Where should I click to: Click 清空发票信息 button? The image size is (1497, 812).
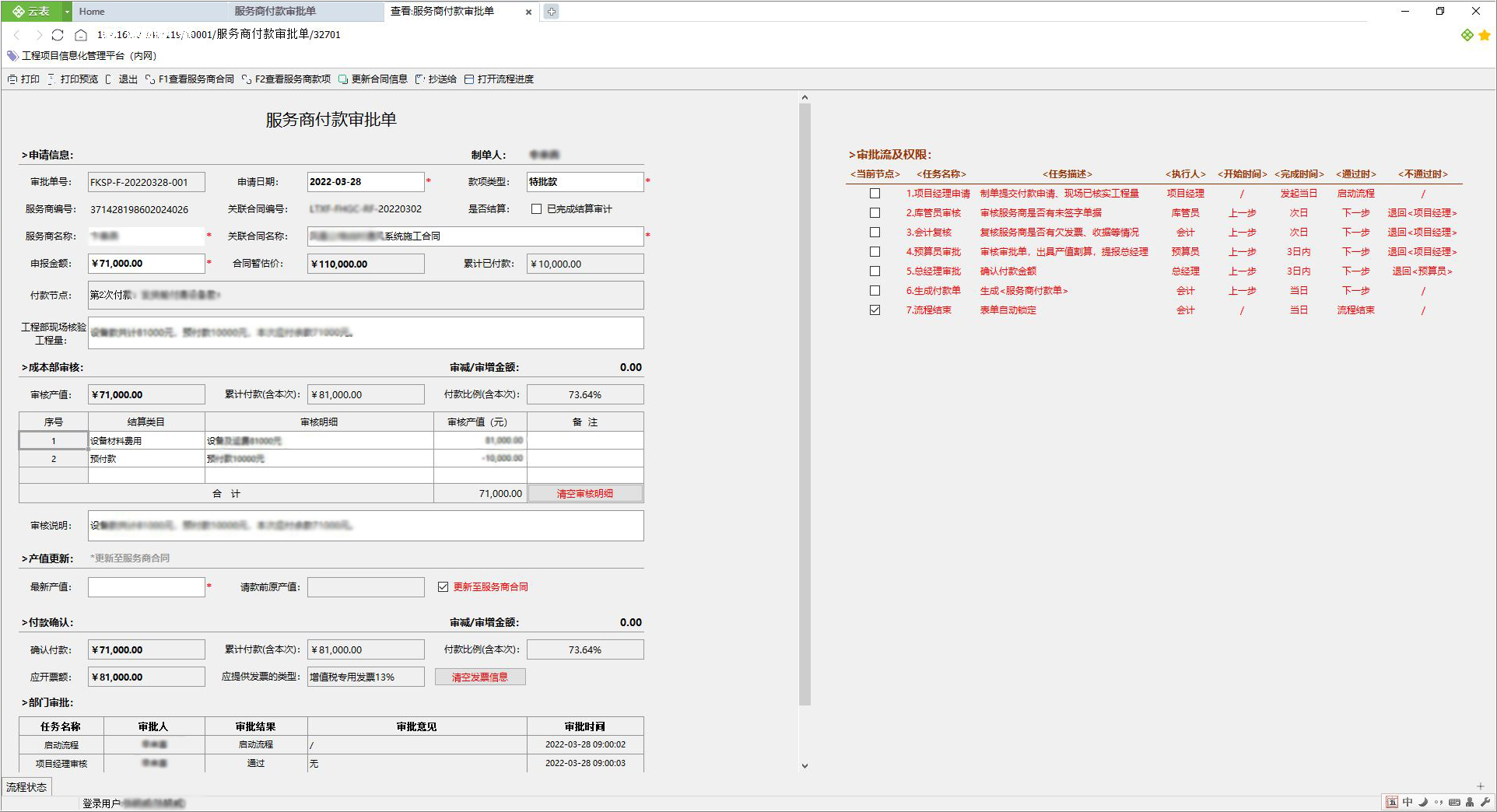(480, 677)
